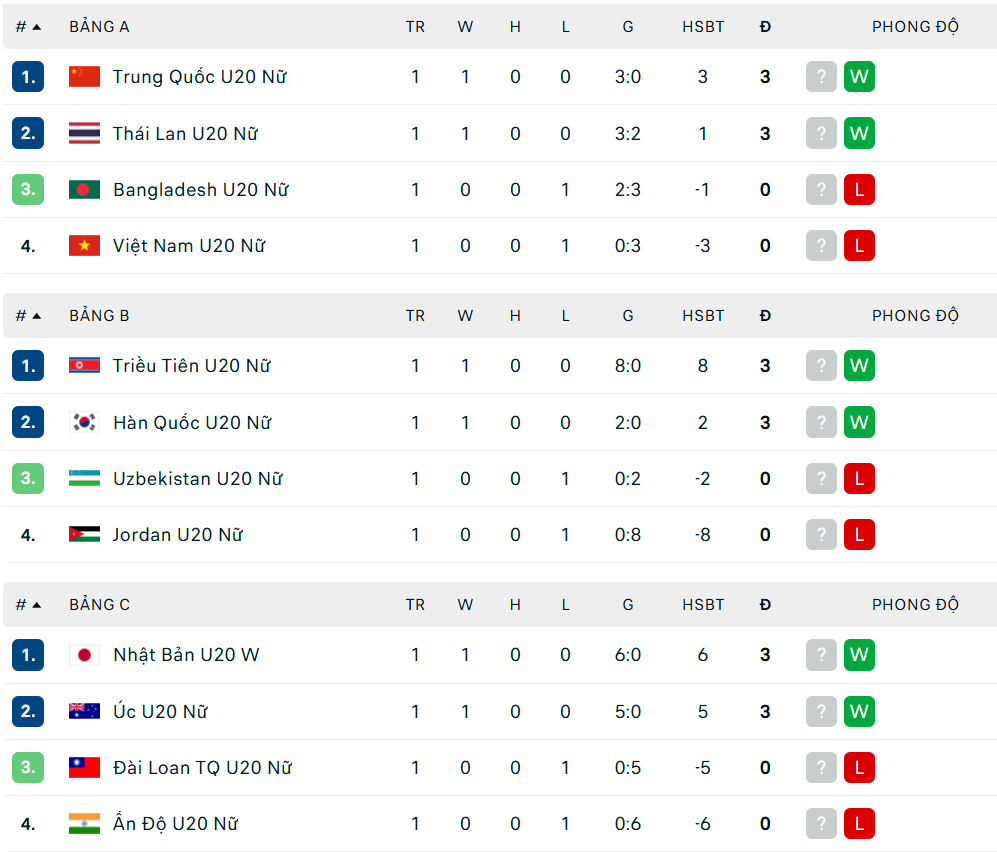997x852 pixels.
Task: Click the North Korea flag next to Triều Tiên
Action: tap(85, 365)
